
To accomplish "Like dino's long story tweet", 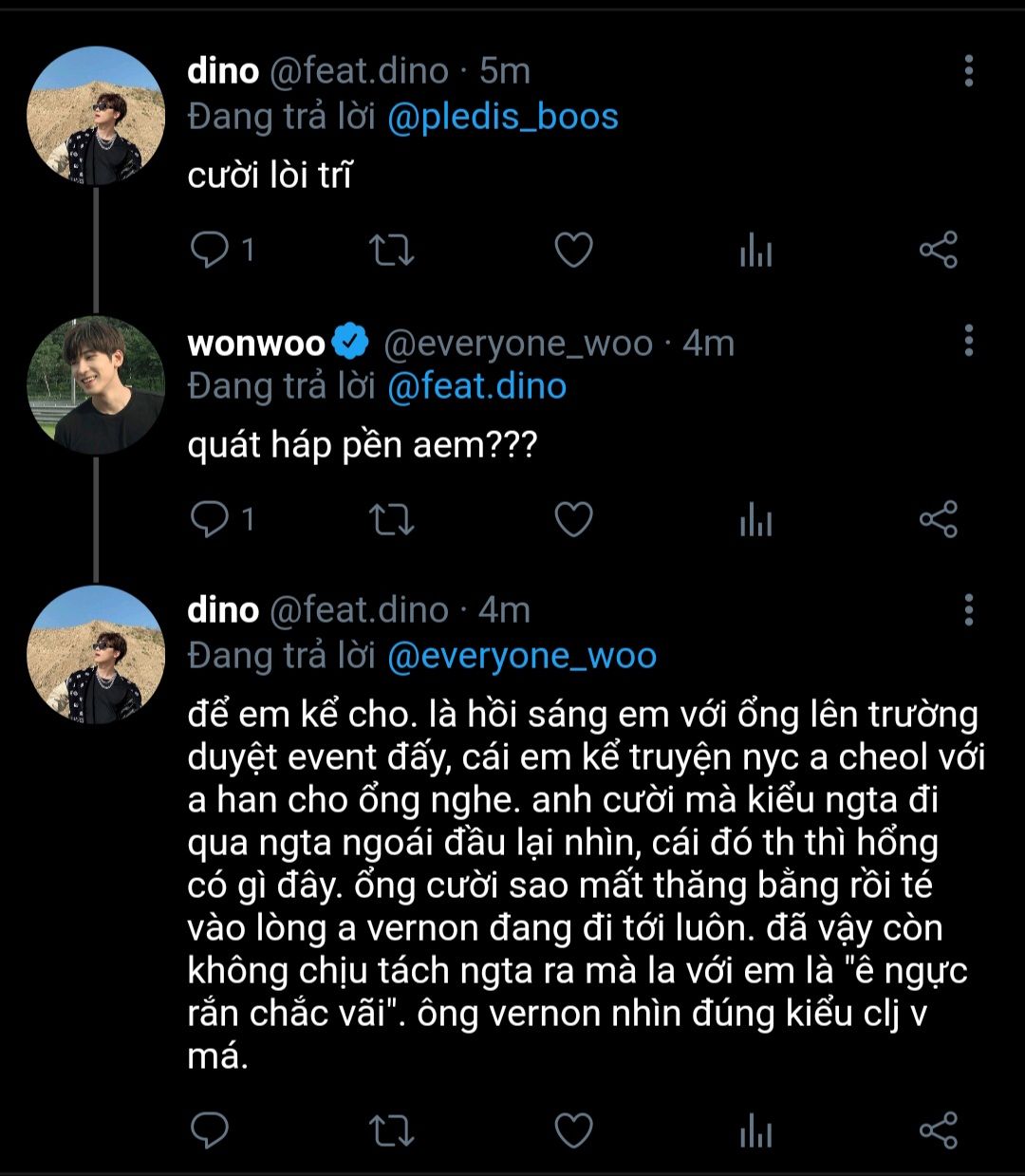I will [573, 1130].
